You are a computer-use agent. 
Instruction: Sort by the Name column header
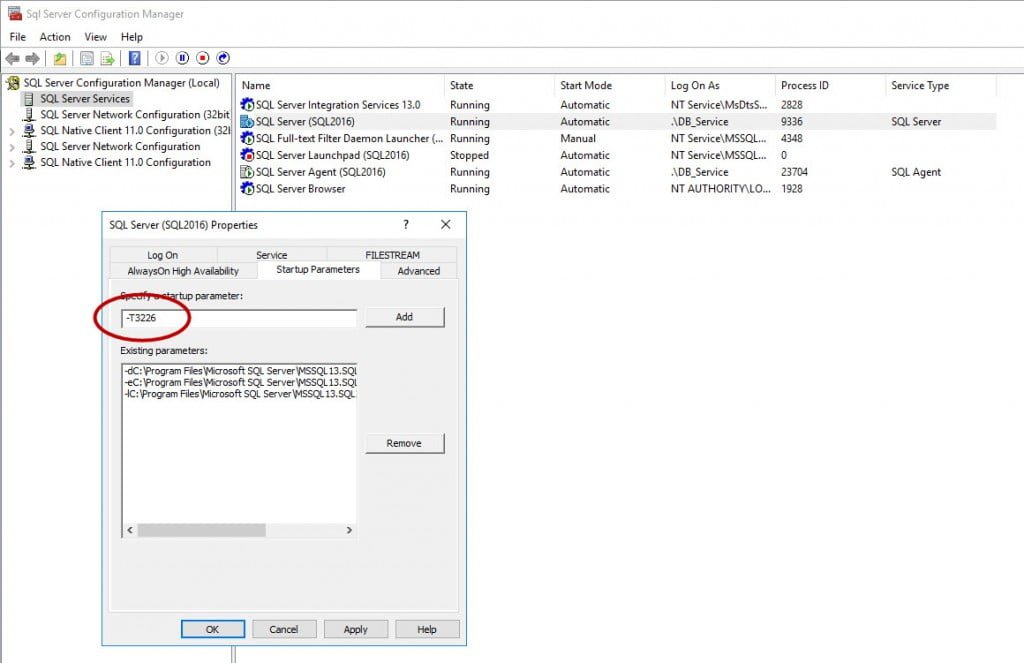point(340,86)
